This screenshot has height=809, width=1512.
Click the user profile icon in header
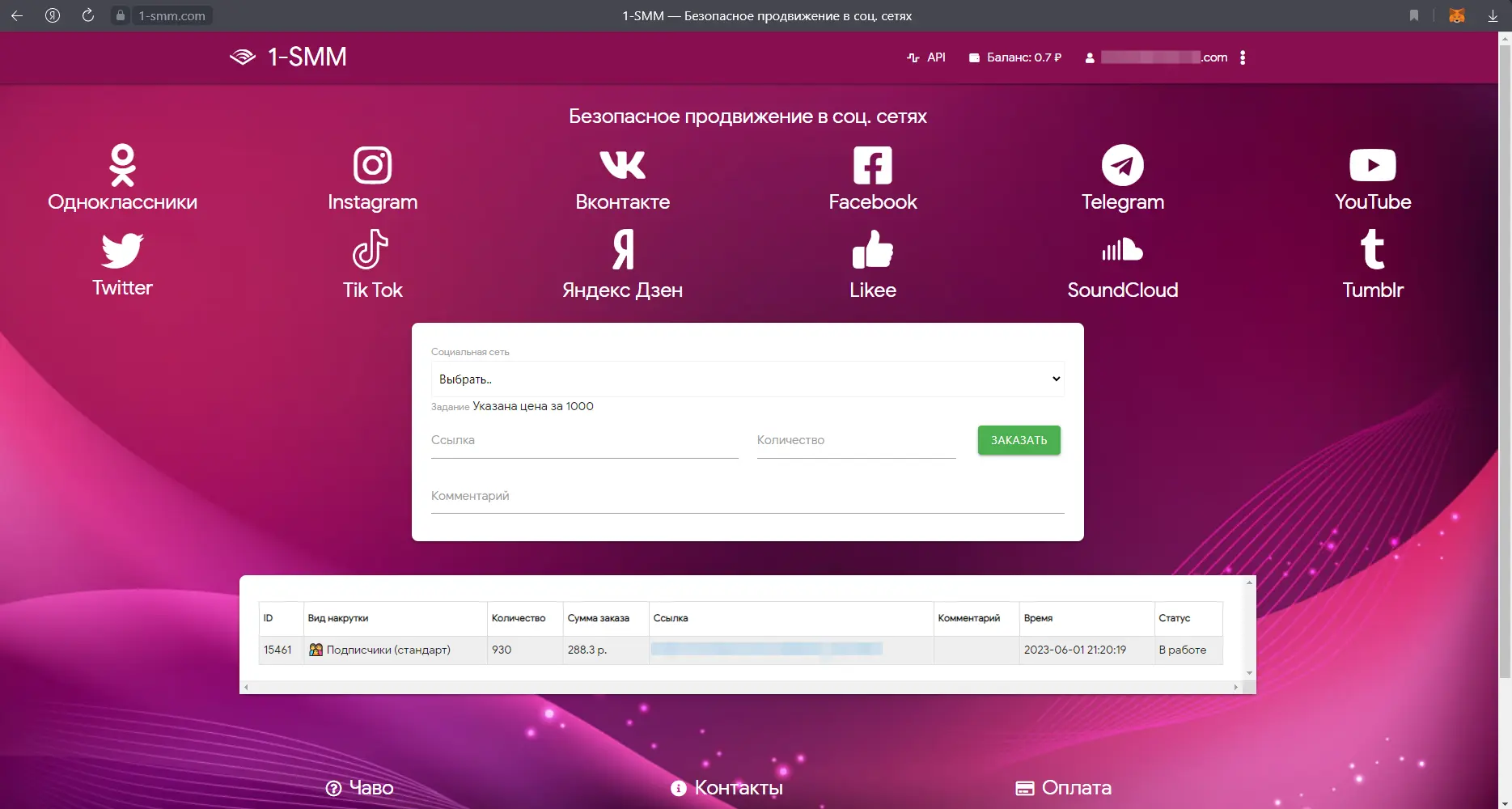[1090, 57]
